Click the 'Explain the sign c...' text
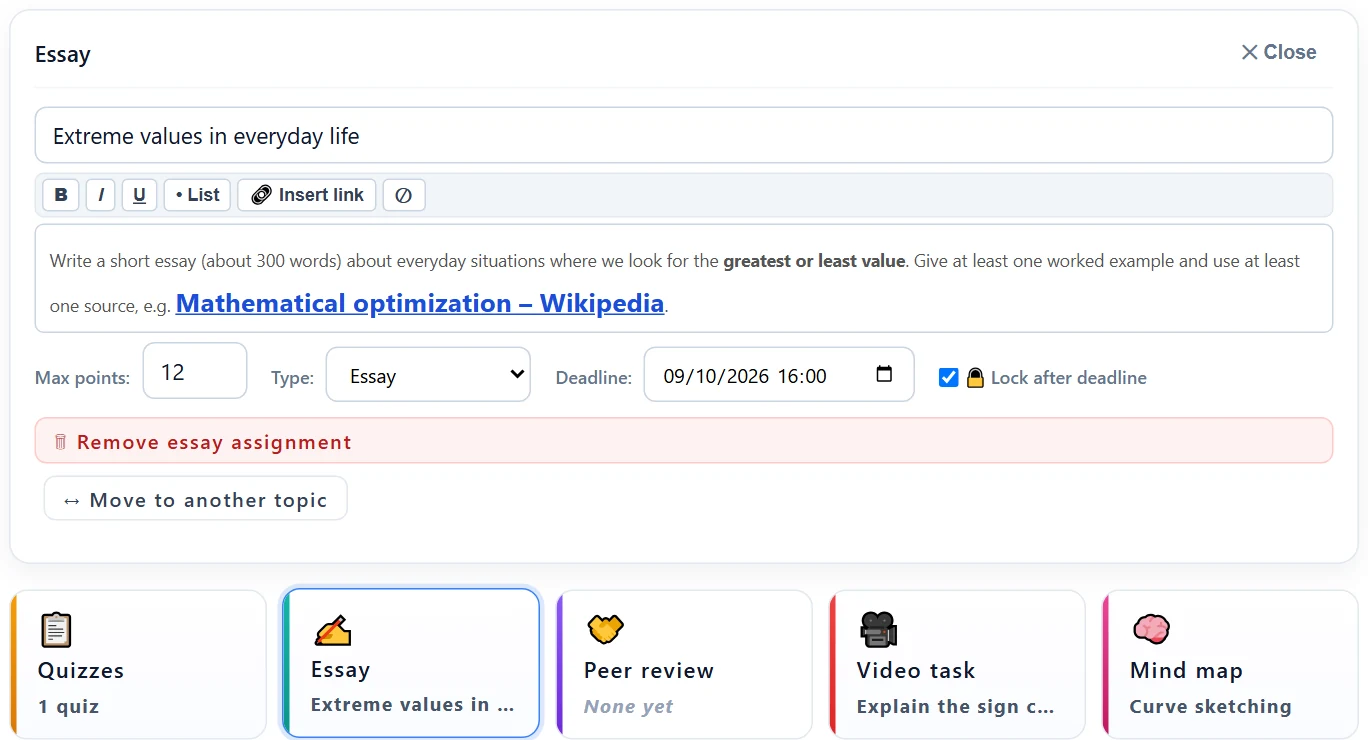Viewport: 1368px width, 740px height. [955, 707]
